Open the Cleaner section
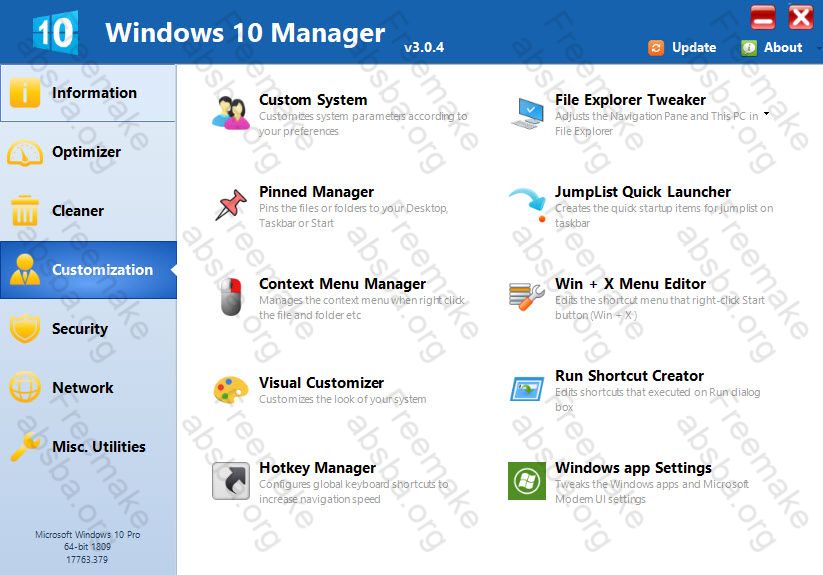Screen dimensions: 823x575 point(88,211)
